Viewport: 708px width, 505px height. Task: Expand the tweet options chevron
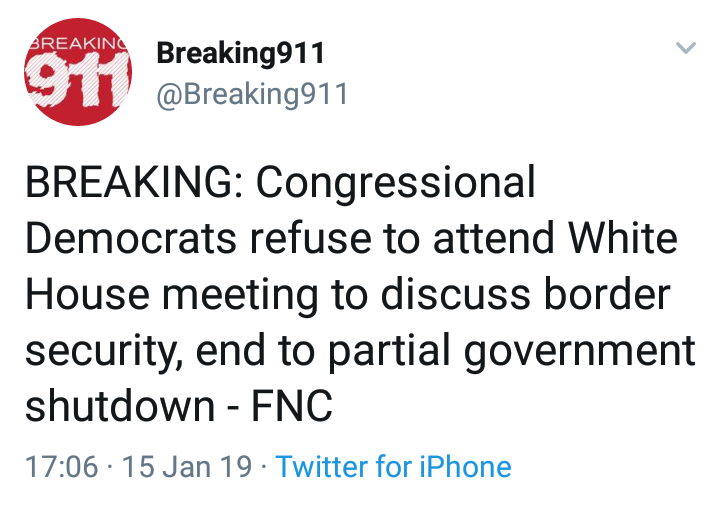tap(685, 47)
